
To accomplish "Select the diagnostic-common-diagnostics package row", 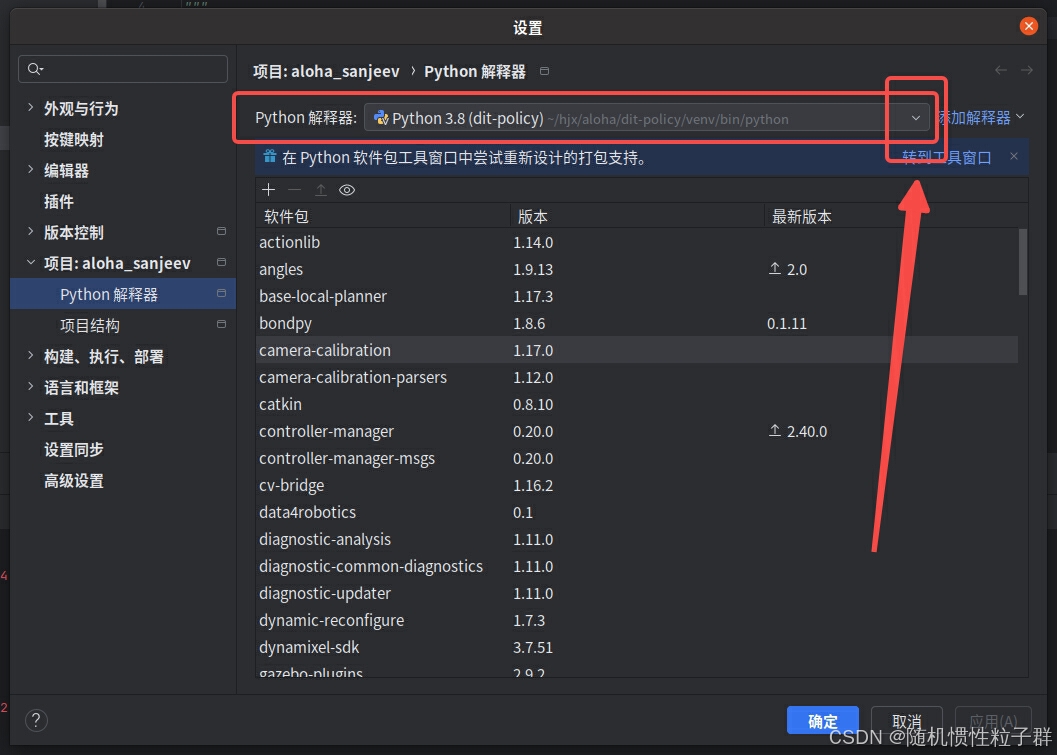I will click(636, 566).
